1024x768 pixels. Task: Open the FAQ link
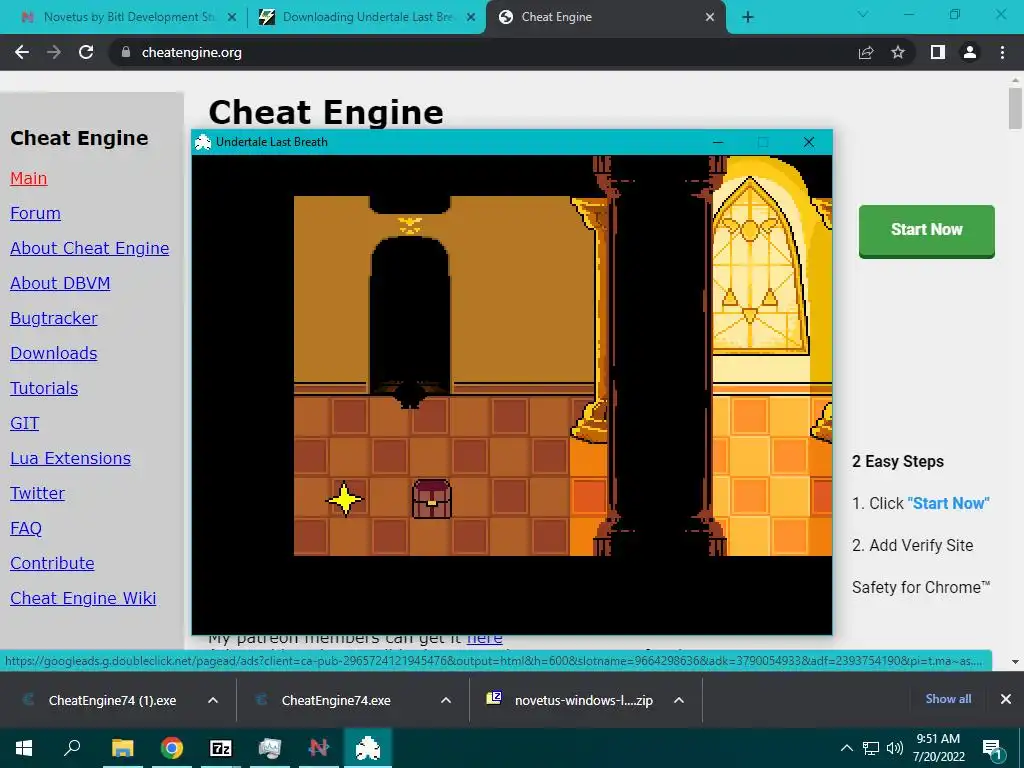coord(25,528)
